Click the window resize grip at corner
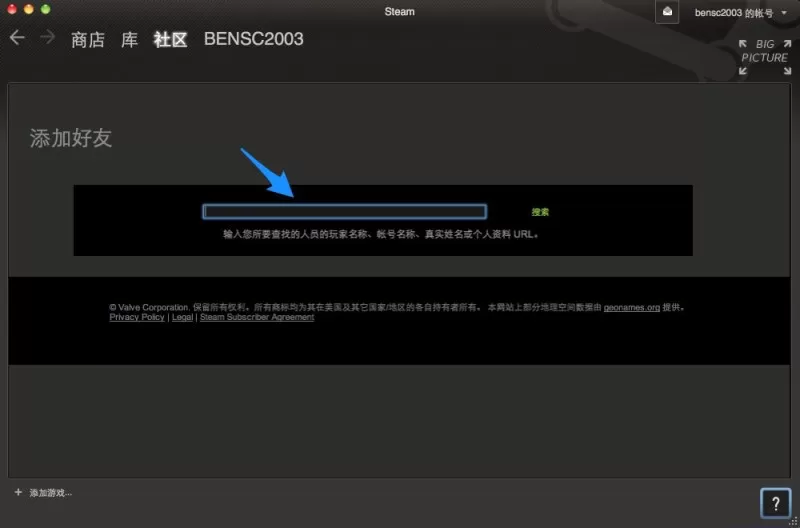The image size is (800, 528). (793, 522)
